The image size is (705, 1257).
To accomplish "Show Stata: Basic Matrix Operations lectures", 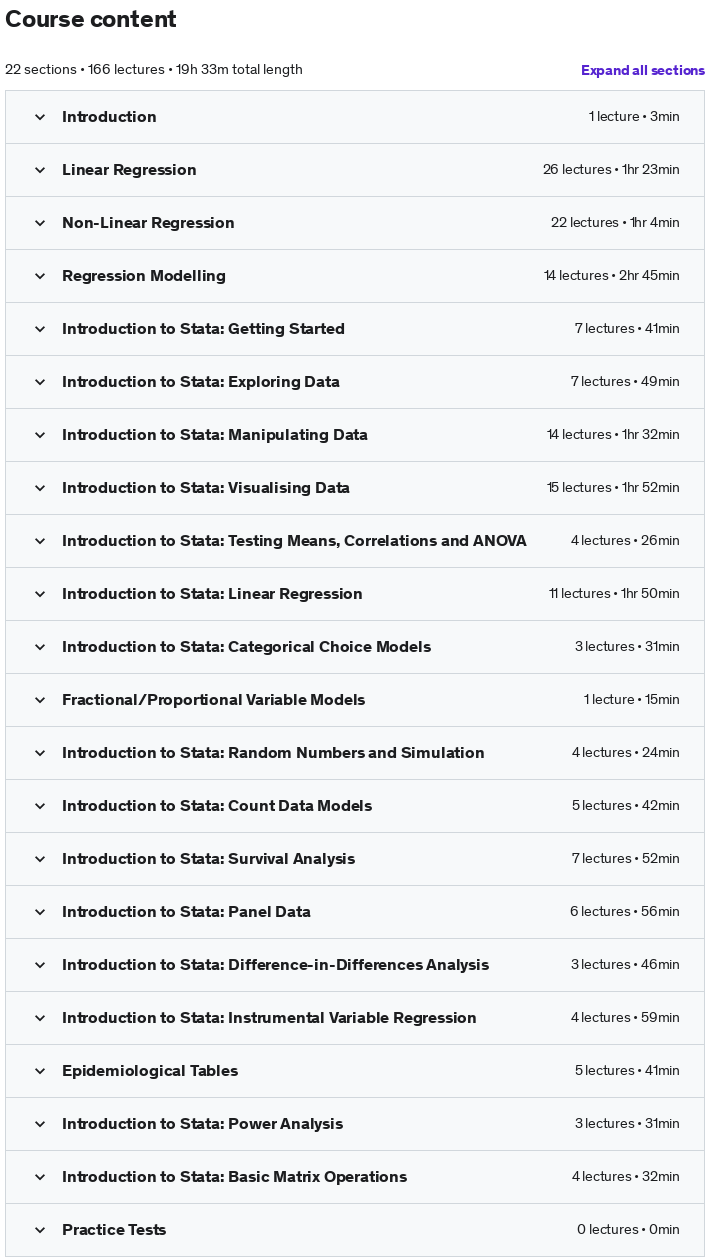I will pos(355,1177).
